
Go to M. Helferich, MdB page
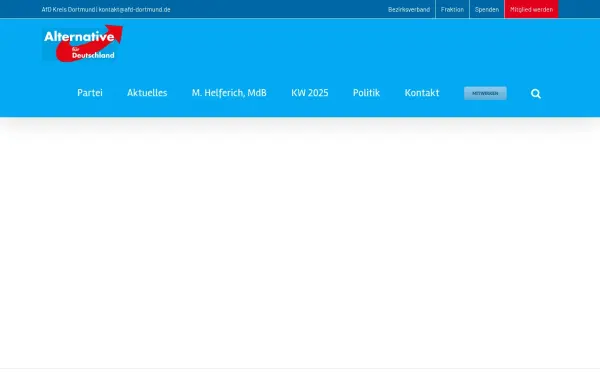229,93
